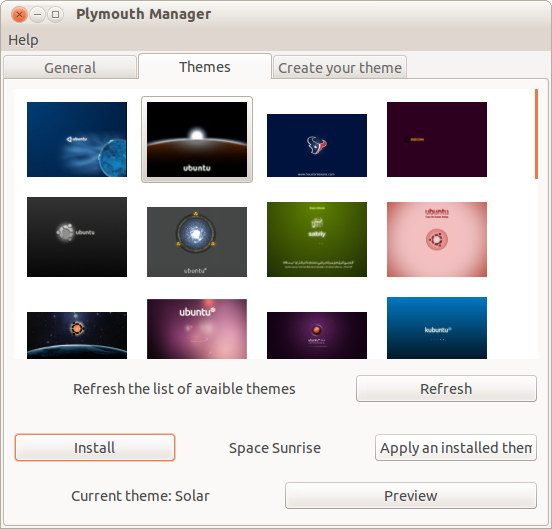Select the blue Ubuntu planet theme thumbnail
552x529 pixels.
tap(77, 139)
